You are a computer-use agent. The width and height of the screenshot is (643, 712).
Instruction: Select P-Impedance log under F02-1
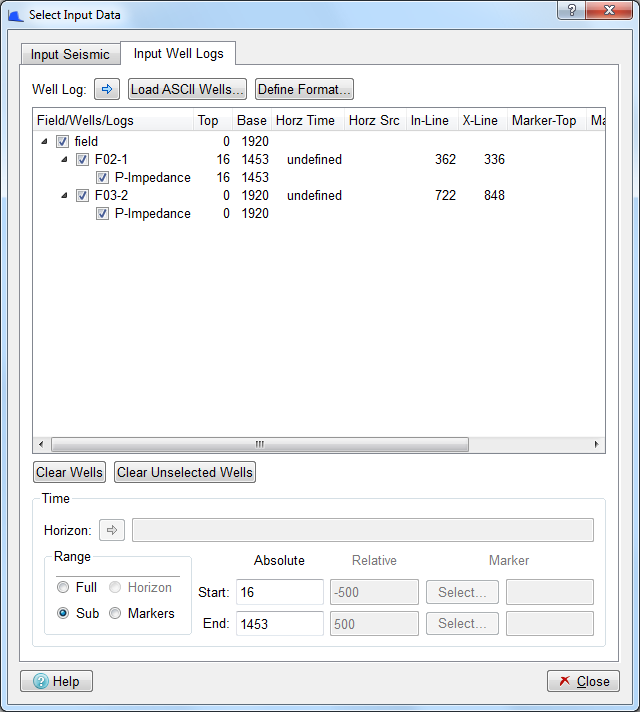153,178
